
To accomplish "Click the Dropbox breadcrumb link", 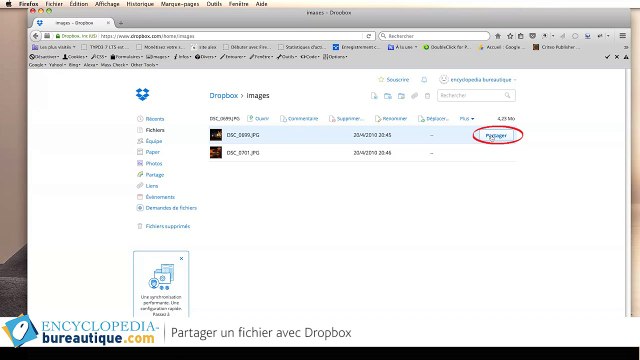I will [x=223, y=96].
